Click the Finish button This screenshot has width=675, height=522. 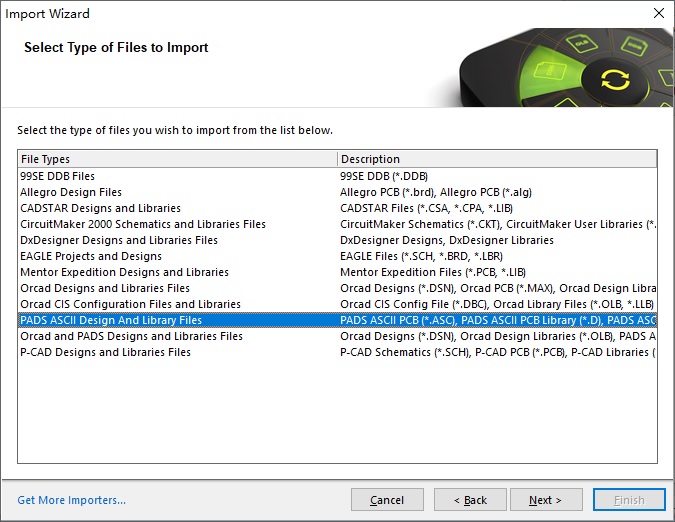click(629, 500)
